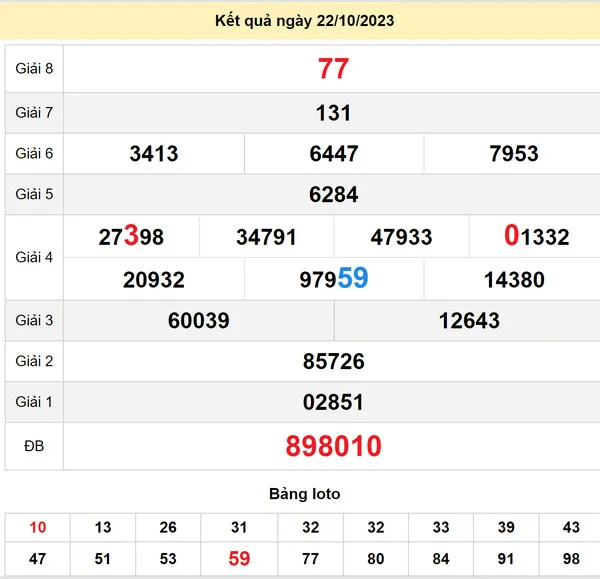Click the Bảng loto heading
The image size is (600, 579).
(304, 494)
